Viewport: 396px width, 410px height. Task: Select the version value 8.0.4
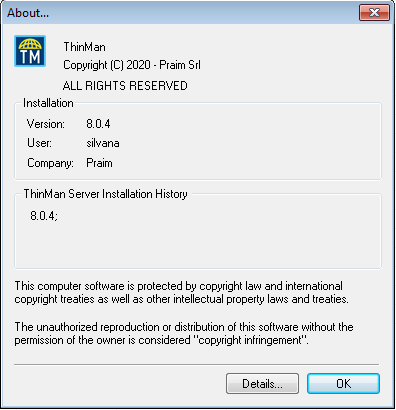tap(98, 124)
